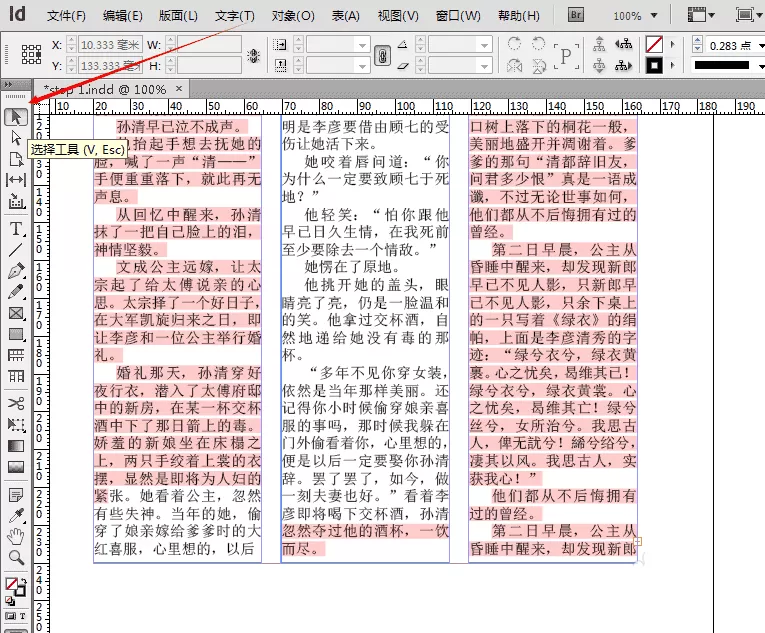Open scale Y percentage dropdown
Viewport: 765px width, 633px height.
point(362,66)
